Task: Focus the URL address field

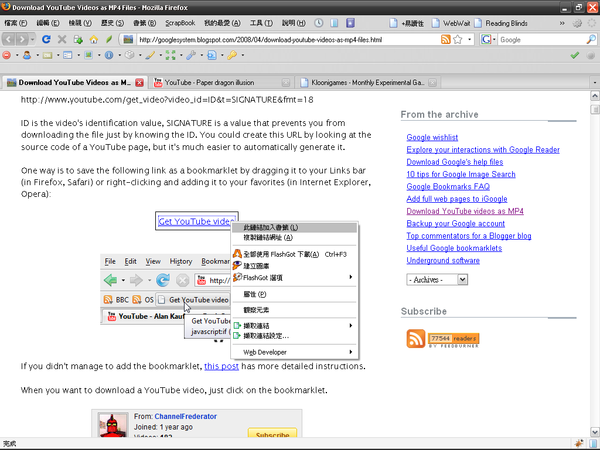Action: point(288,39)
